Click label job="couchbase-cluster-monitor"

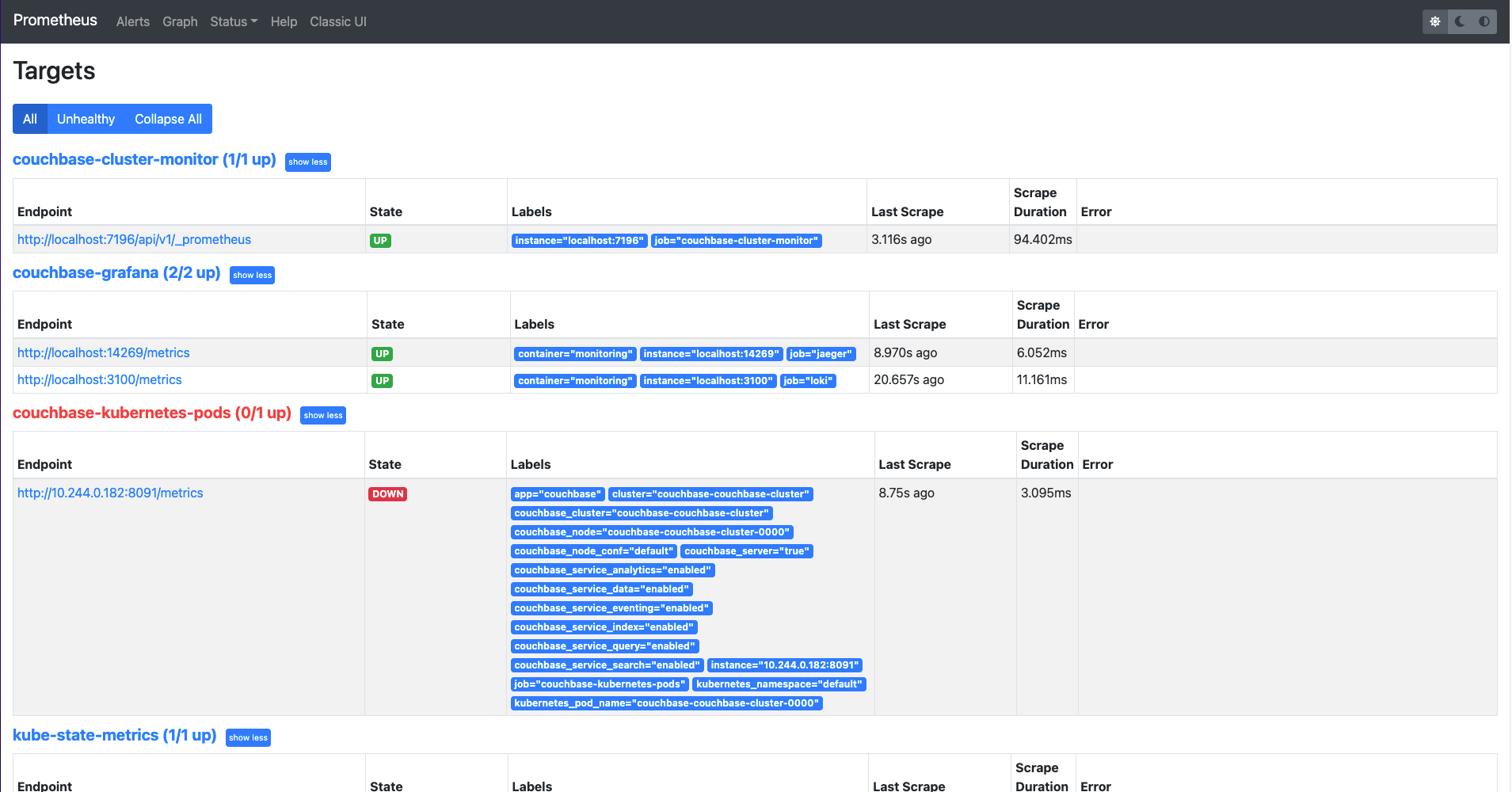(x=737, y=241)
